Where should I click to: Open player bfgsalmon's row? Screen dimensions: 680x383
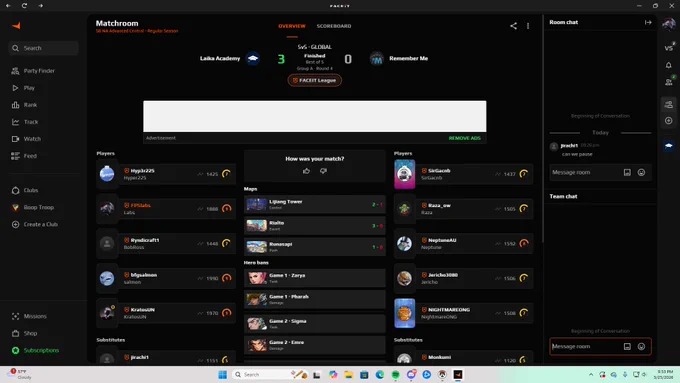pyautogui.click(x=166, y=278)
